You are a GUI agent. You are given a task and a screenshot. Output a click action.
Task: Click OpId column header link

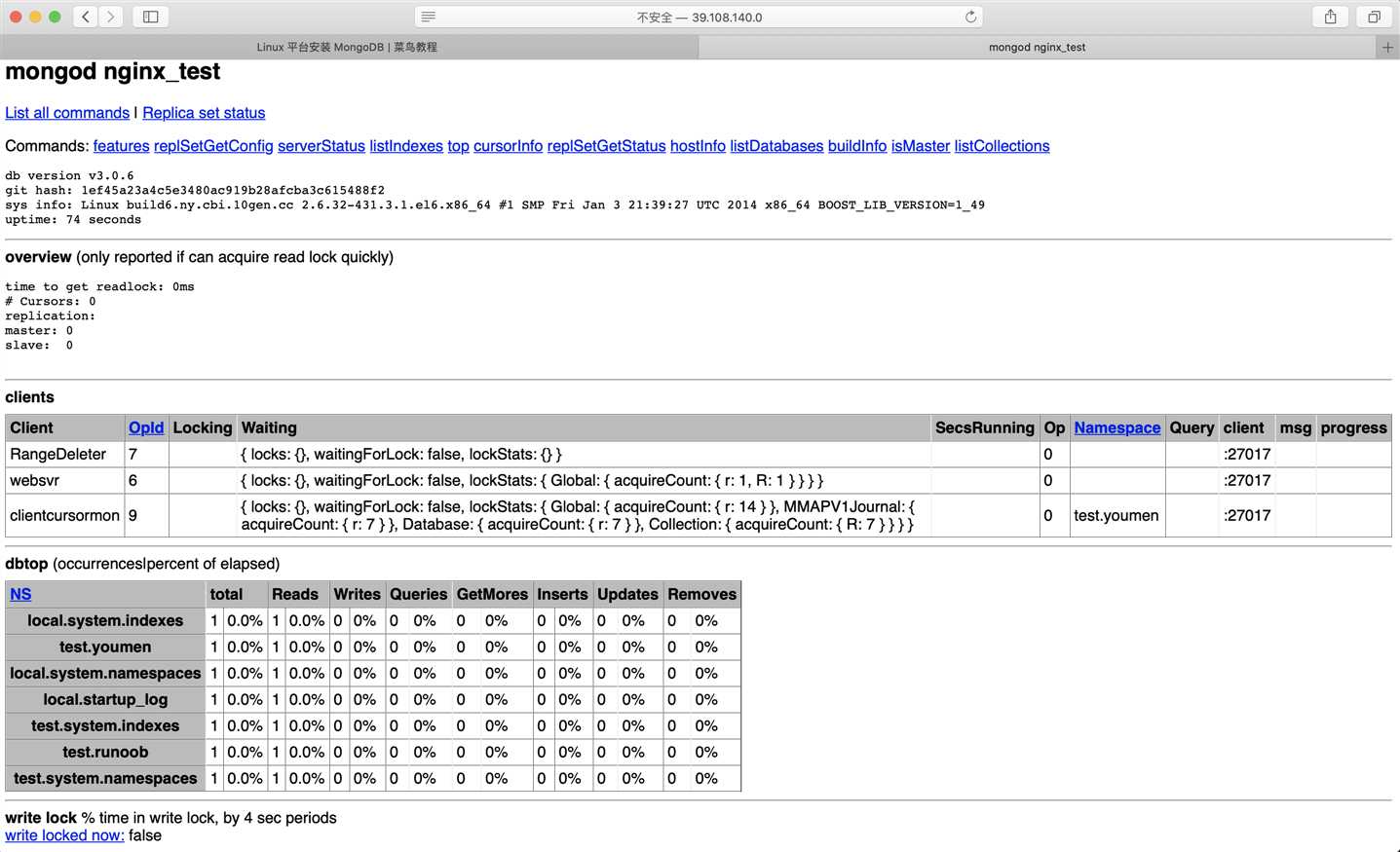146,427
